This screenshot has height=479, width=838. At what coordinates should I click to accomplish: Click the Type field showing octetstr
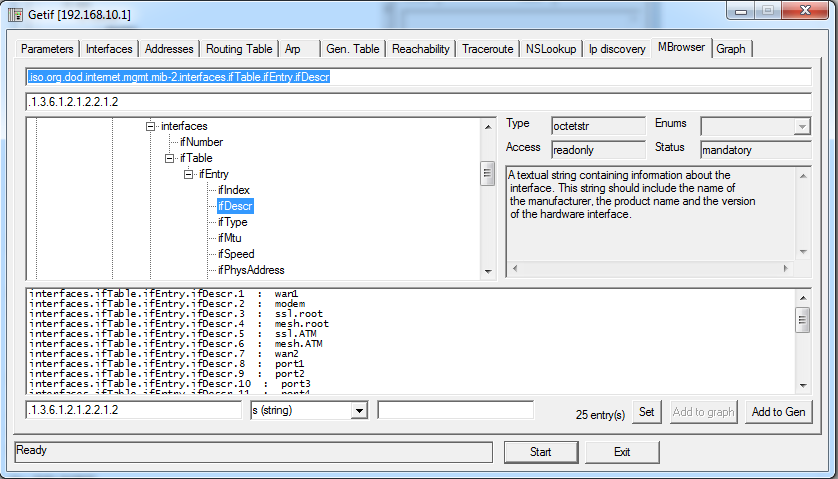point(598,127)
